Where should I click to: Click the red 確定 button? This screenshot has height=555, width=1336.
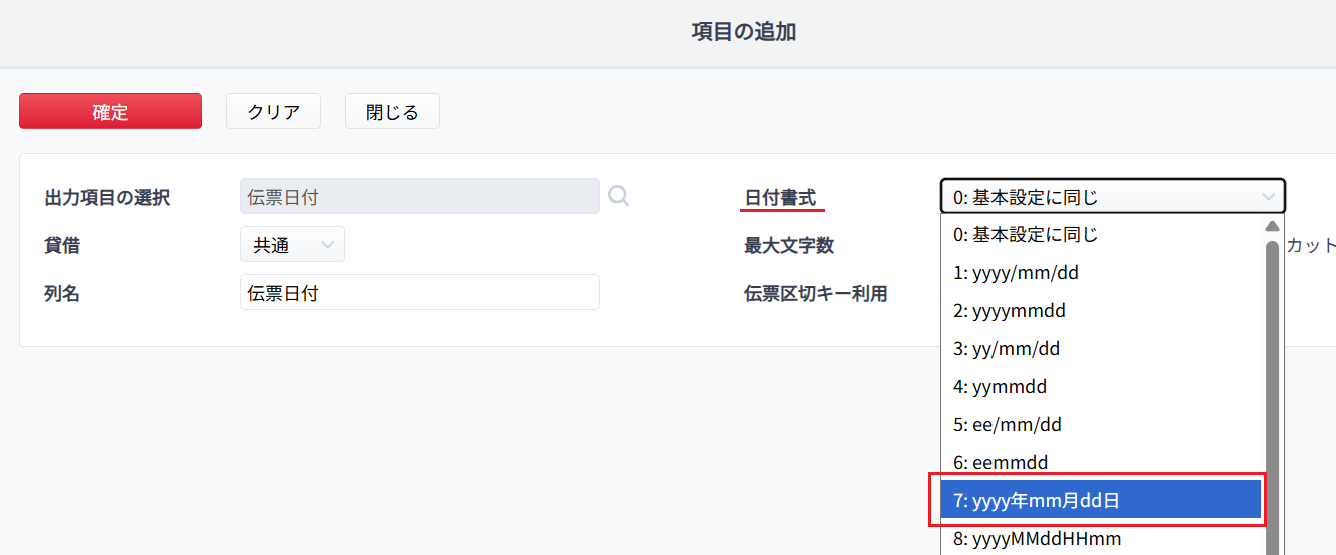pyautogui.click(x=110, y=111)
